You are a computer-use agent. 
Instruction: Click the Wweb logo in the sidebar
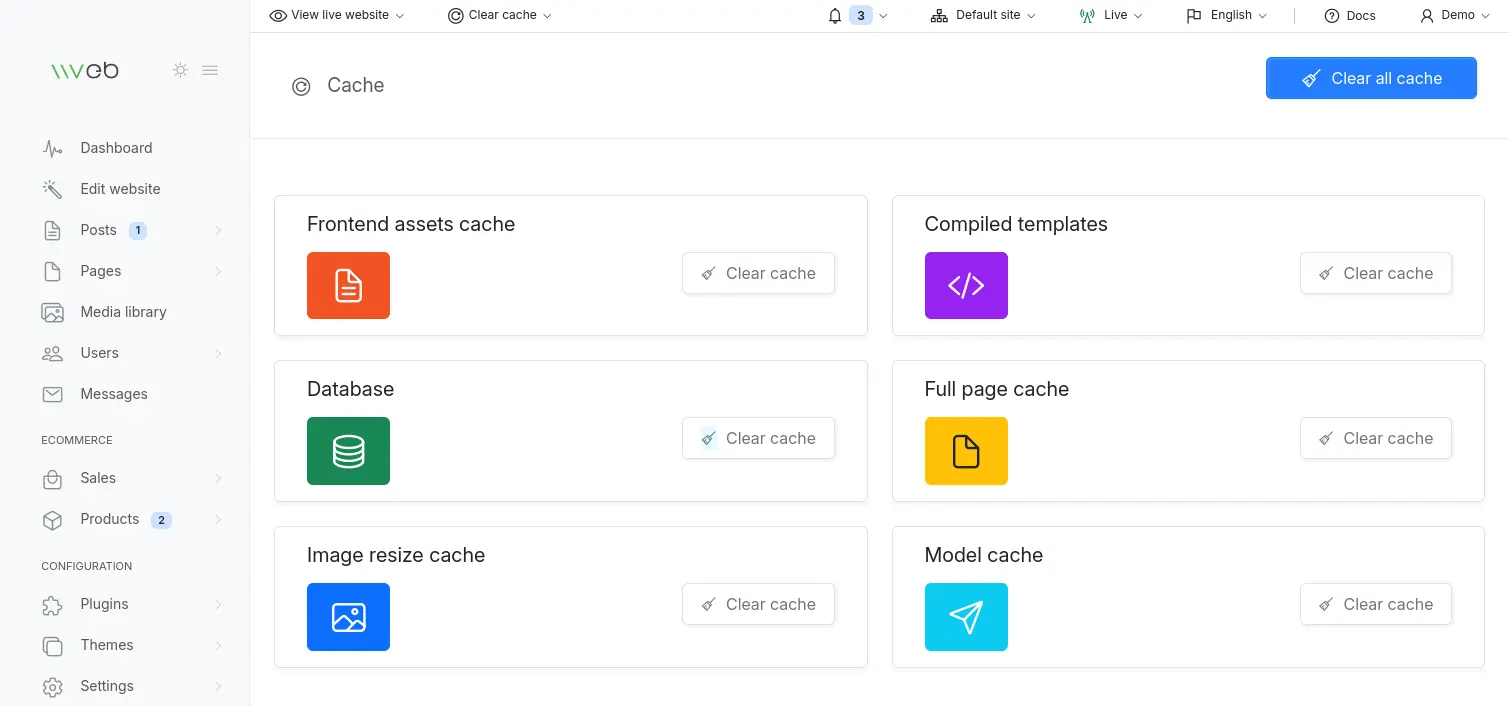coord(84,70)
